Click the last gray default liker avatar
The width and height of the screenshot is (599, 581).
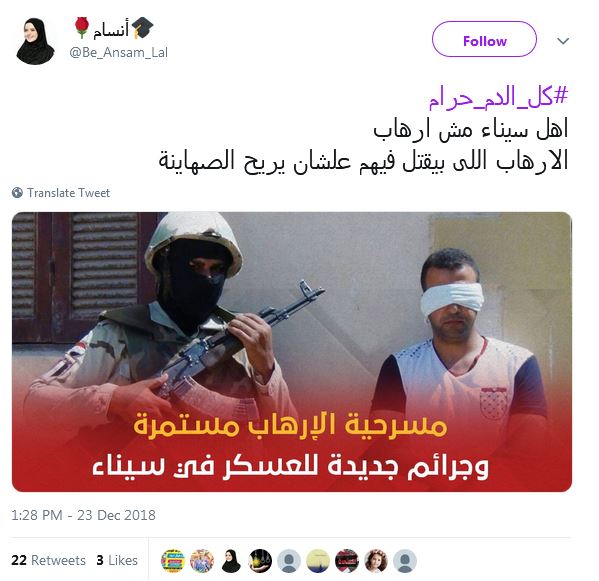coord(405,561)
